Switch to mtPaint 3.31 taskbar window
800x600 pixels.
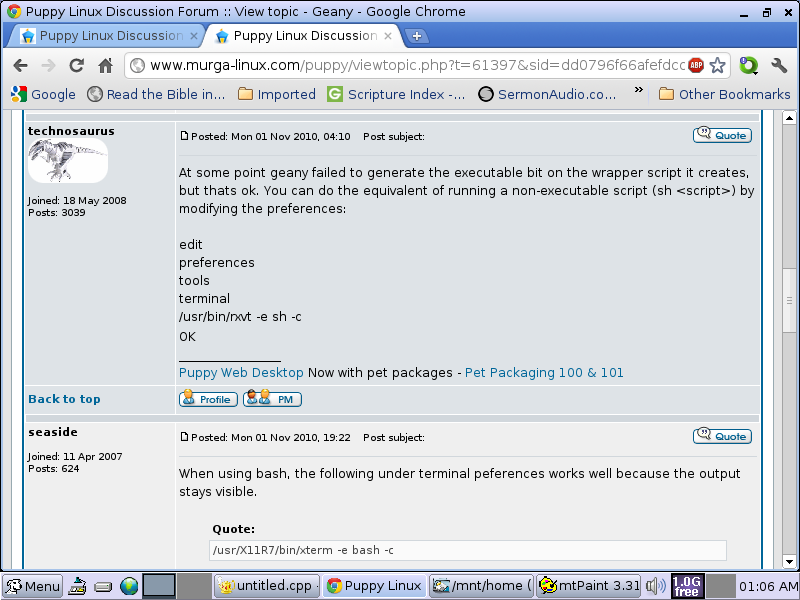pos(589,586)
